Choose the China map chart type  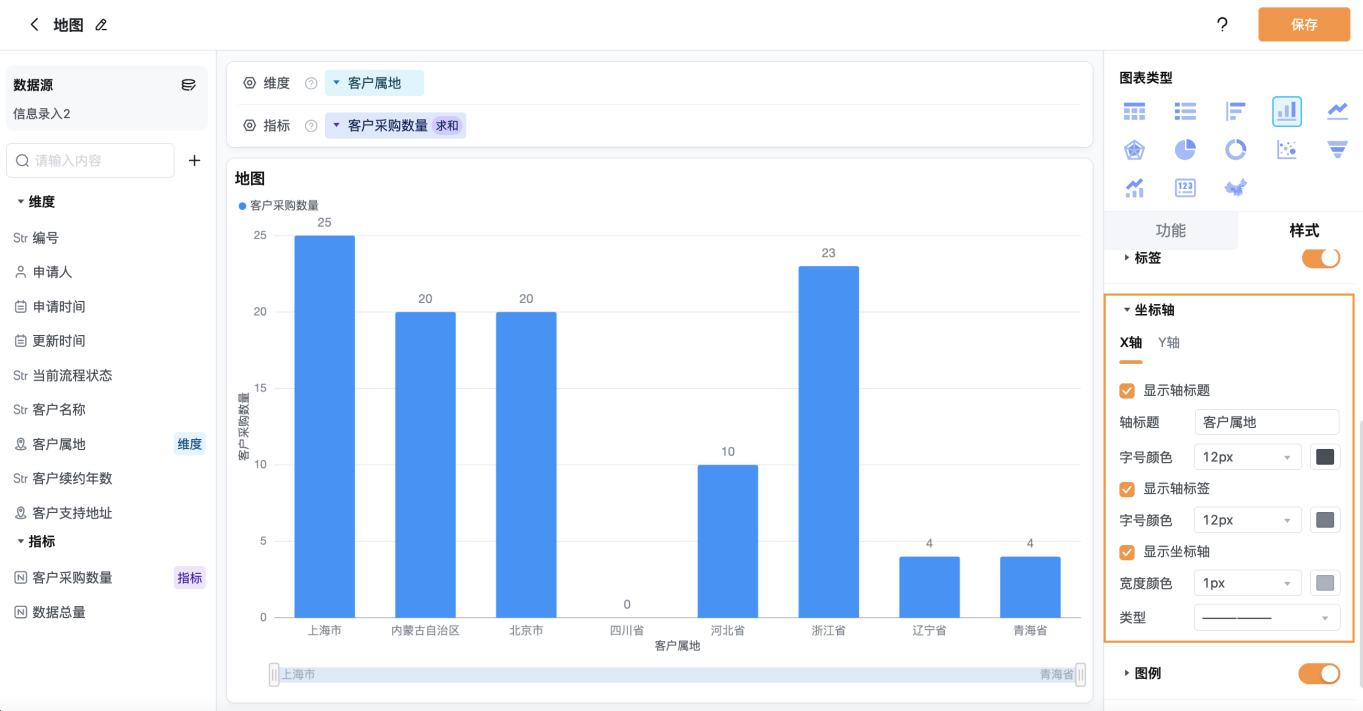click(x=1236, y=188)
